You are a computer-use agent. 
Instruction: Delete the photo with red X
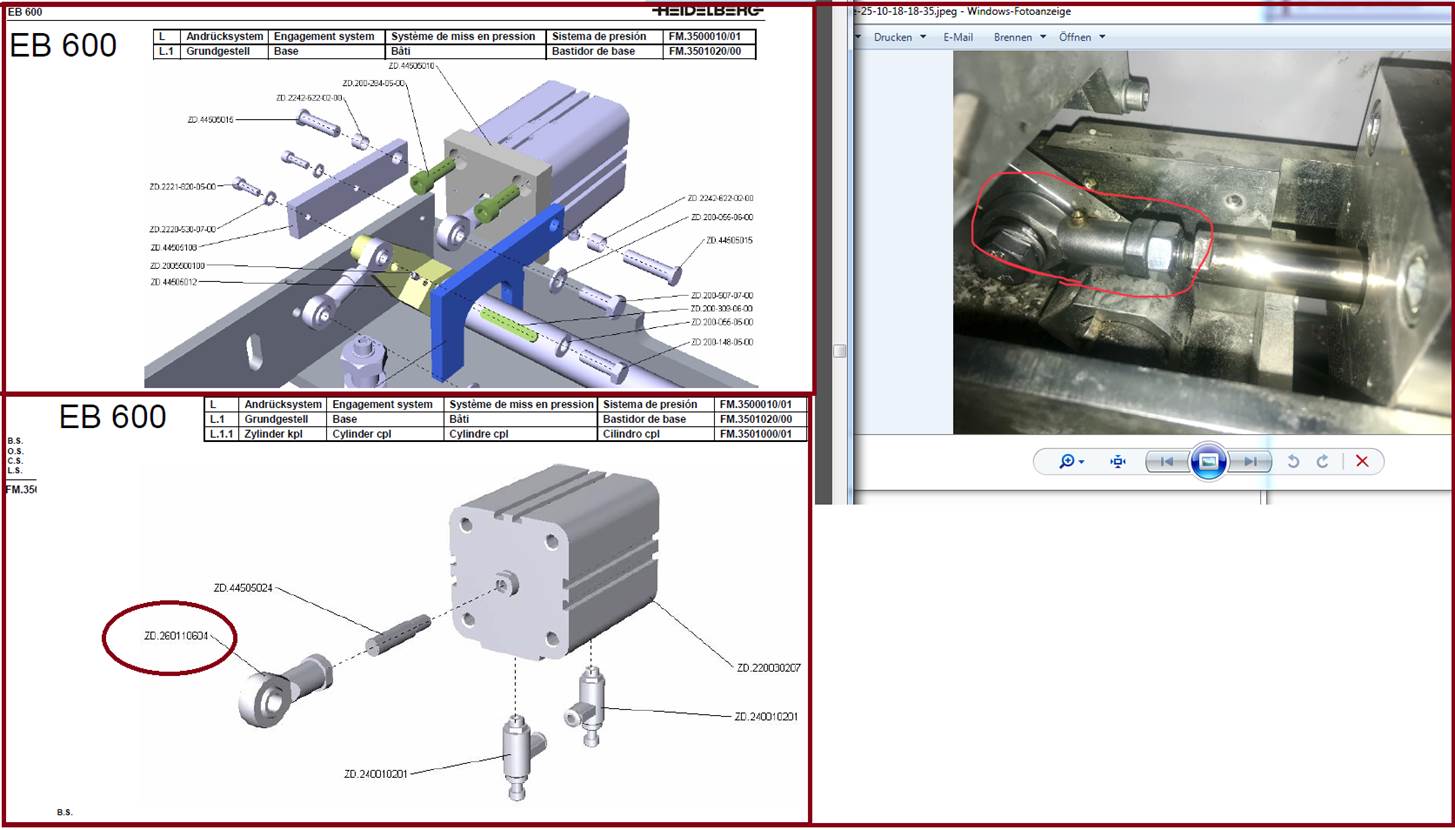tap(1361, 461)
